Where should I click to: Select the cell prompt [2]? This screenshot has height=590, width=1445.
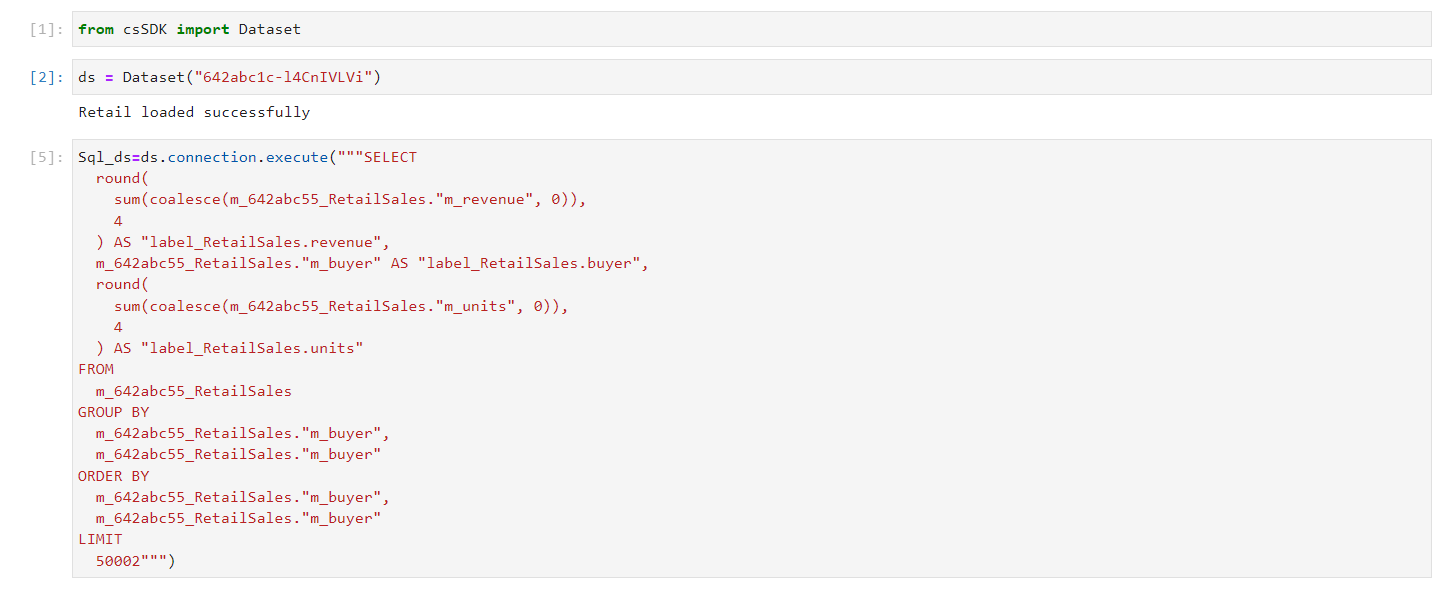pyautogui.click(x=47, y=77)
